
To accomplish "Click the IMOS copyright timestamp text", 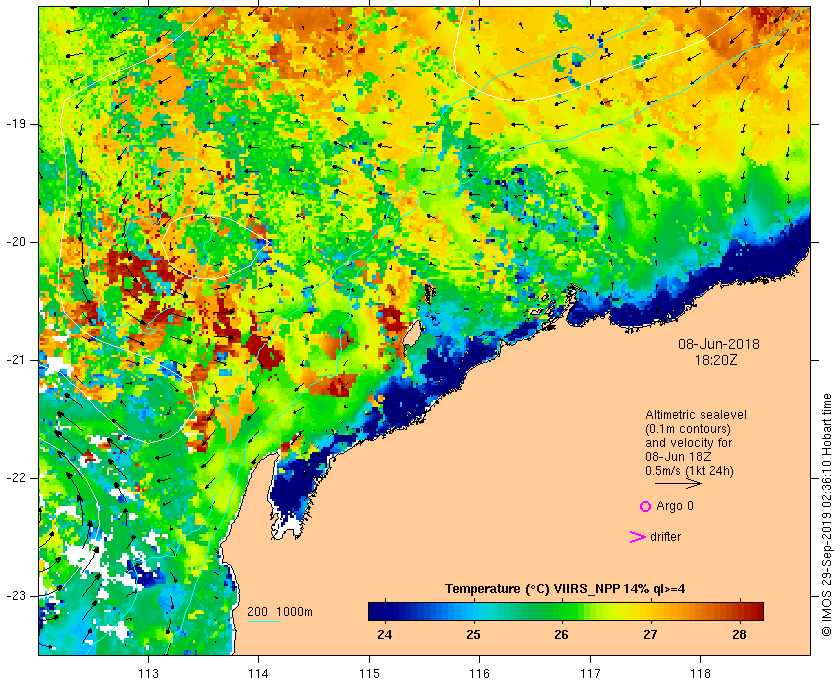I will click(x=827, y=515).
